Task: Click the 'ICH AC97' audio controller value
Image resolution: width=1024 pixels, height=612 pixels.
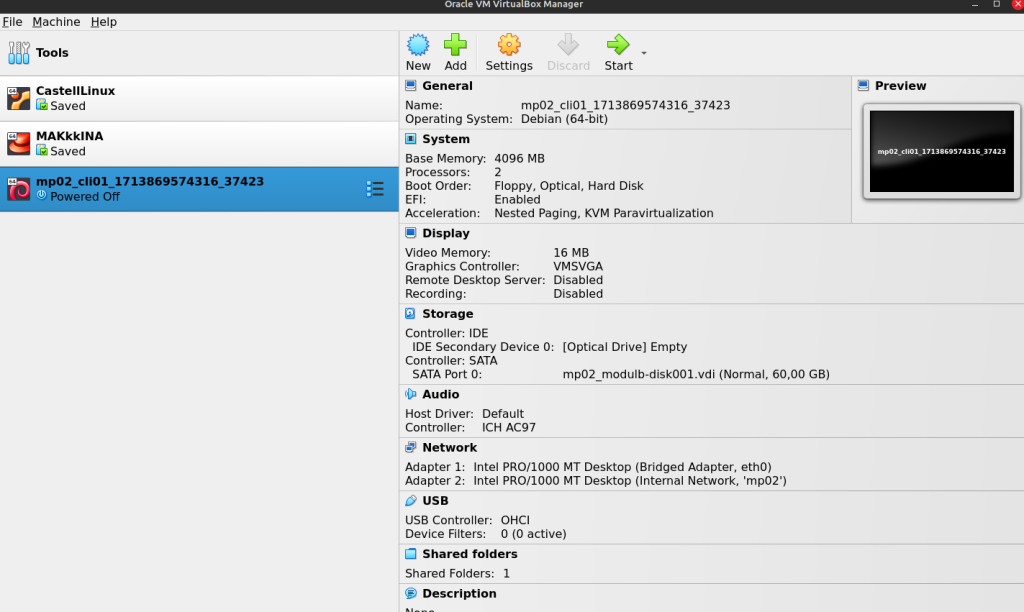Action: [509, 428]
